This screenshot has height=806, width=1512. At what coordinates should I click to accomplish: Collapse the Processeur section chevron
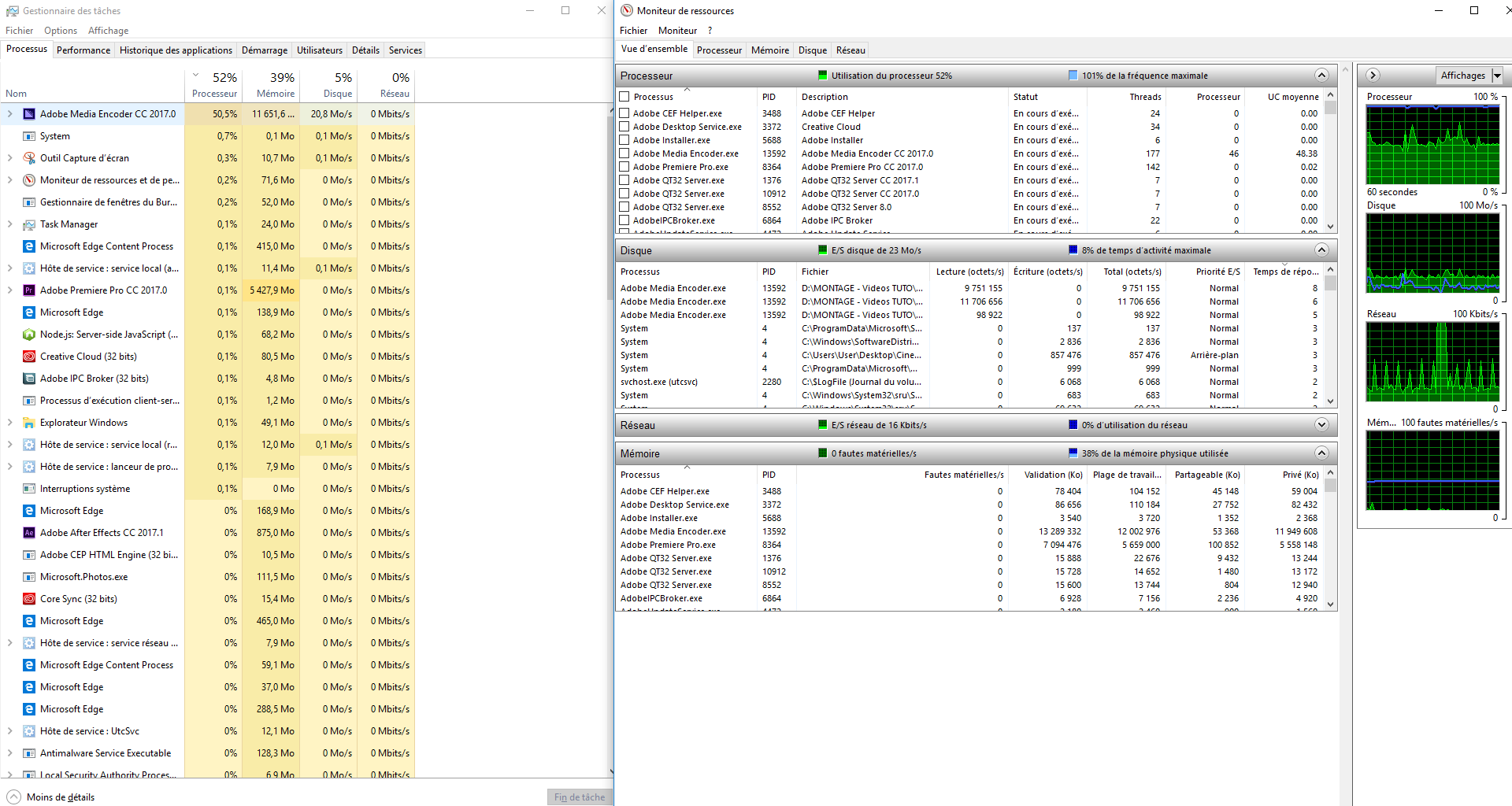click(x=1321, y=76)
